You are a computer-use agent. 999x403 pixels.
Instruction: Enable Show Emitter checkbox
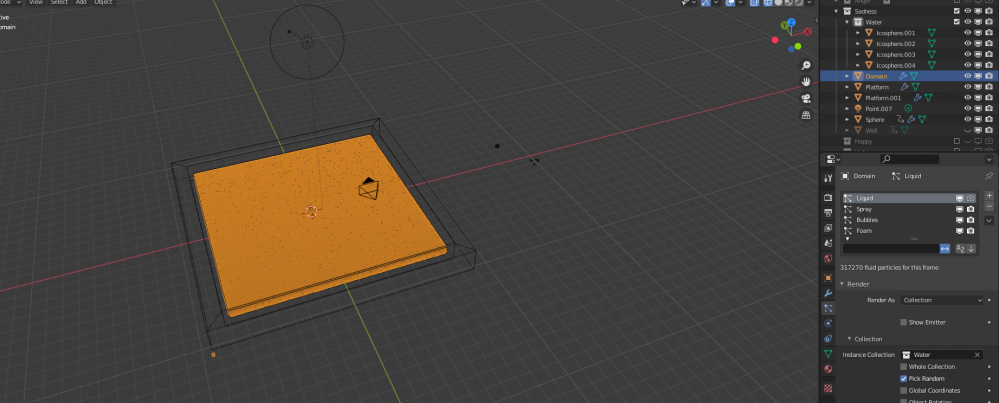tap(903, 322)
